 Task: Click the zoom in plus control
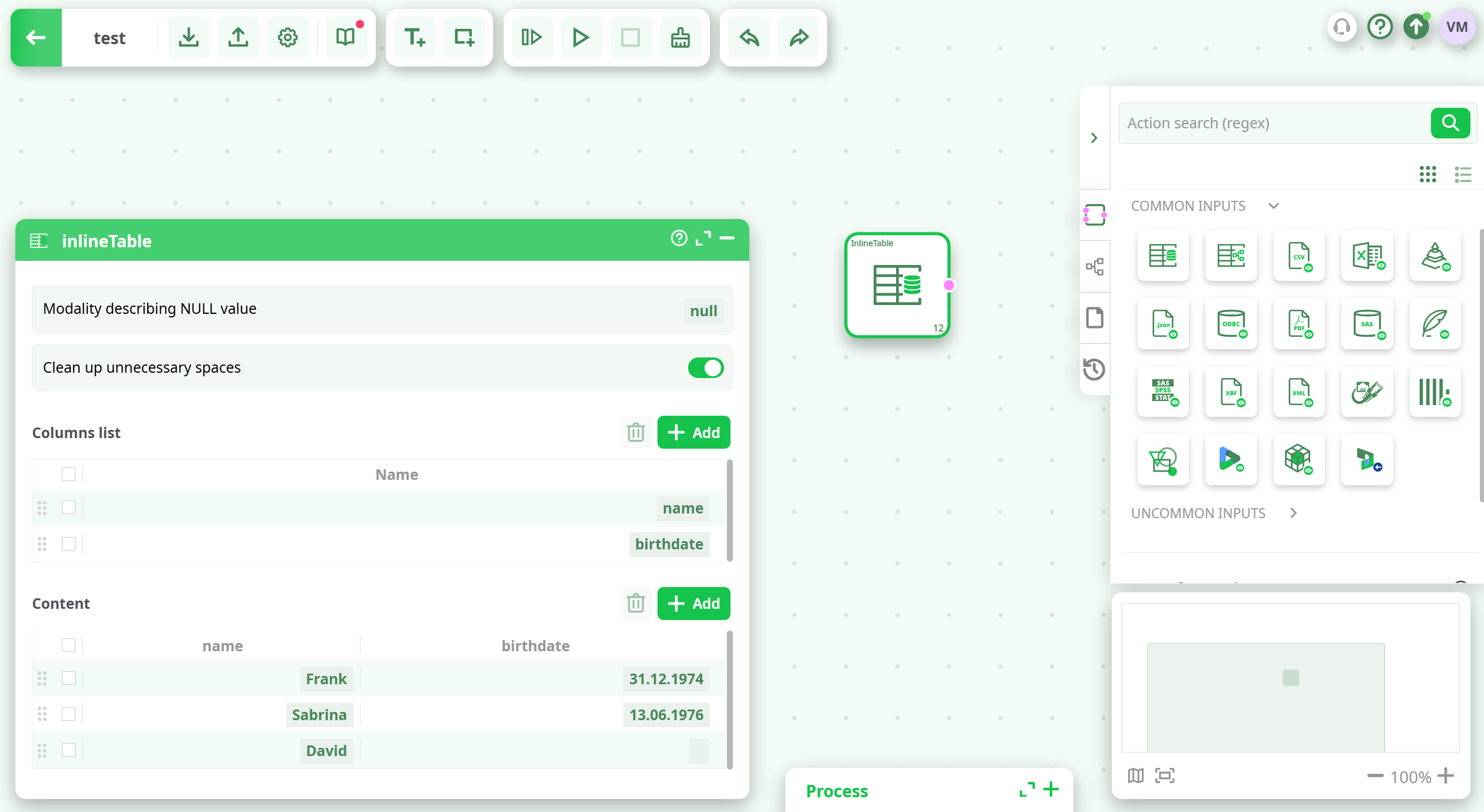tap(1446, 776)
